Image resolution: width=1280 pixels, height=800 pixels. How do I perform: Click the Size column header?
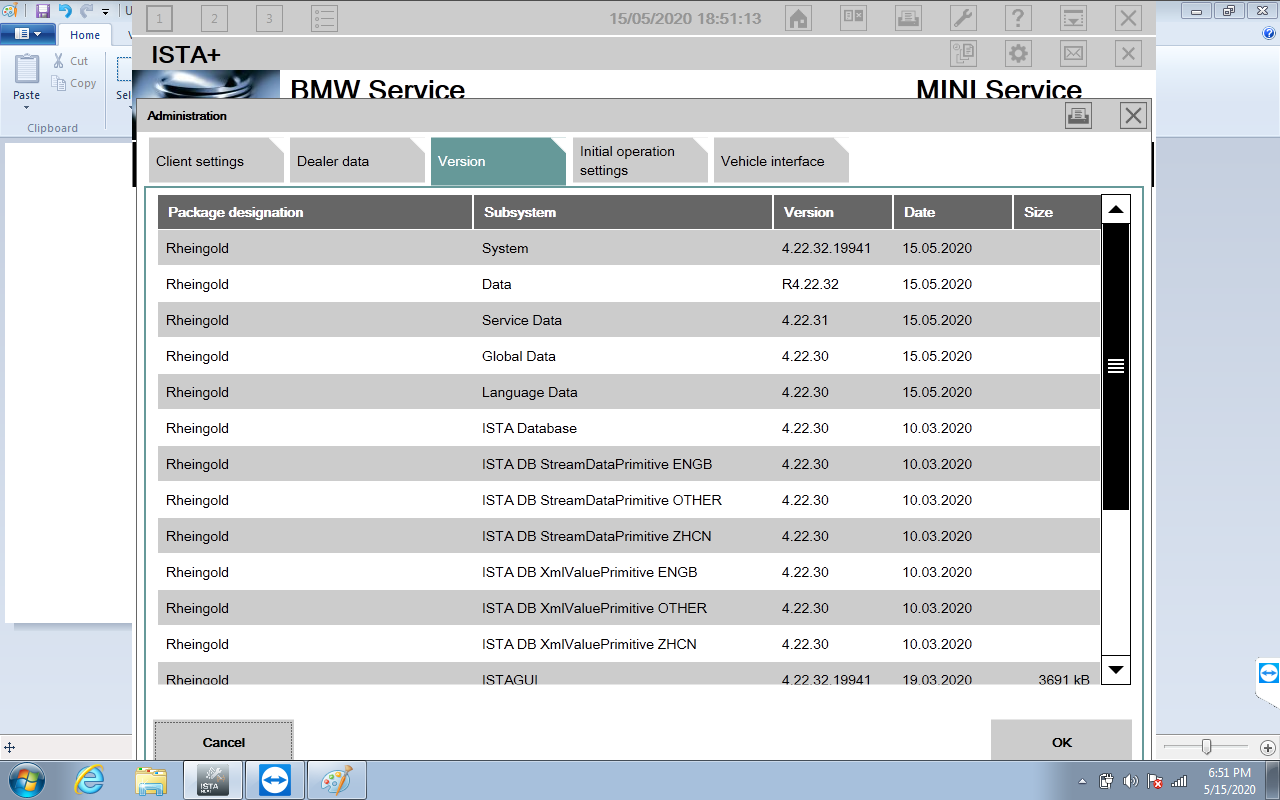(x=1056, y=212)
